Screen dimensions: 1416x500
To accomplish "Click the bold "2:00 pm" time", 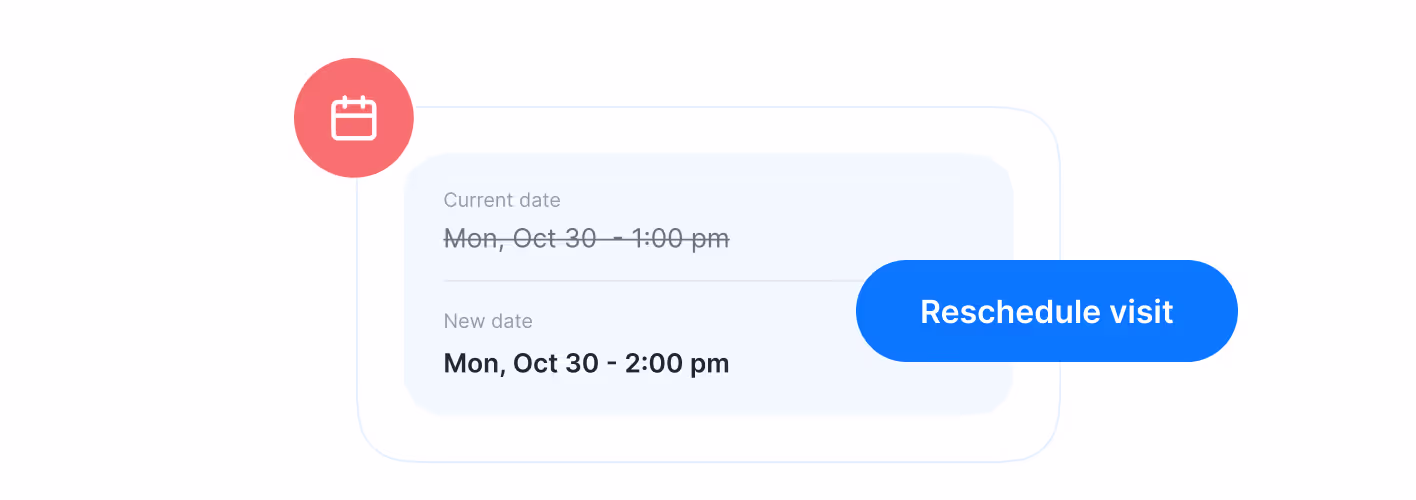I will point(677,363).
